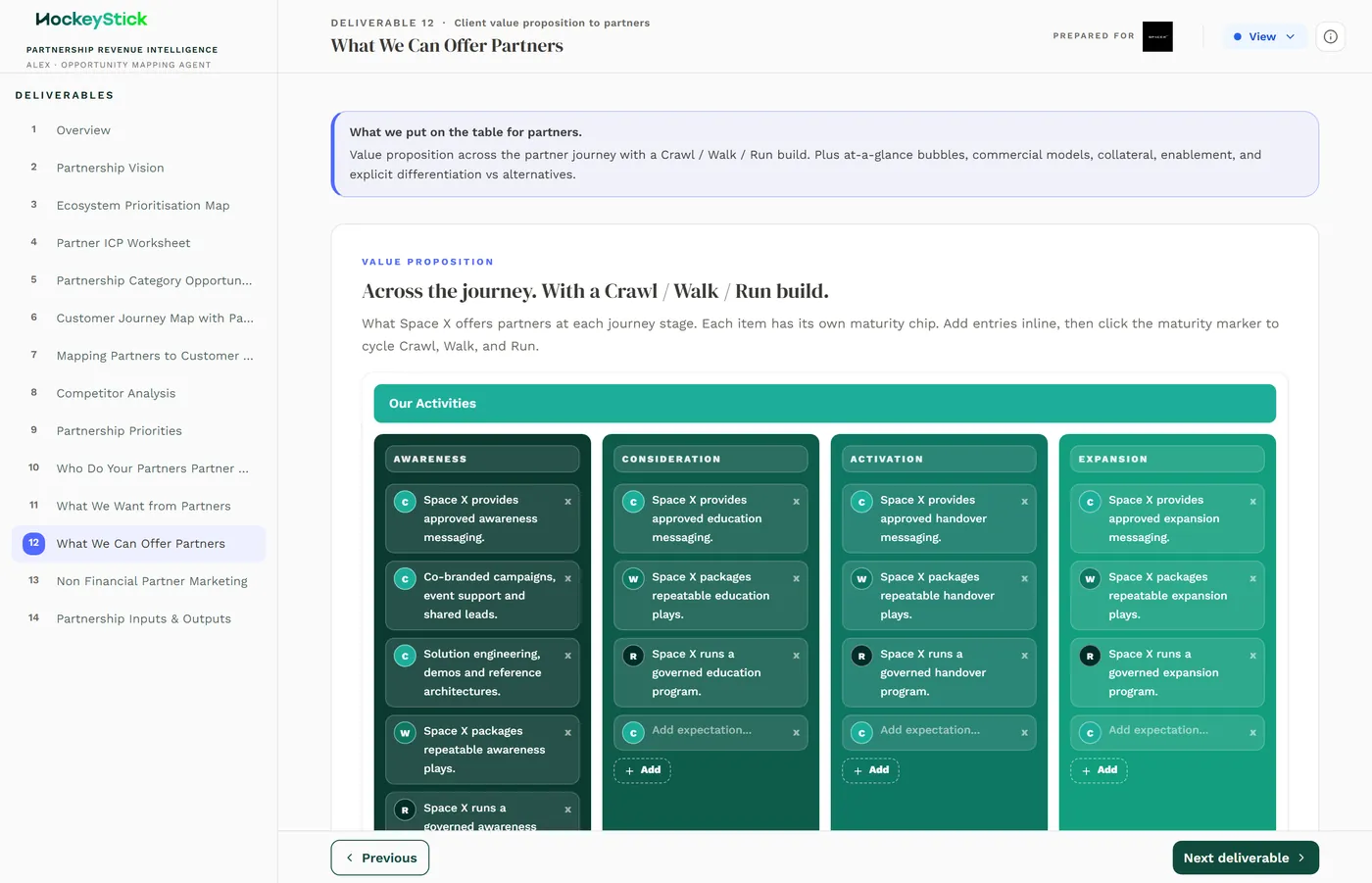
Task: Remove empty Expansion expectation row
Action: coord(1252,733)
